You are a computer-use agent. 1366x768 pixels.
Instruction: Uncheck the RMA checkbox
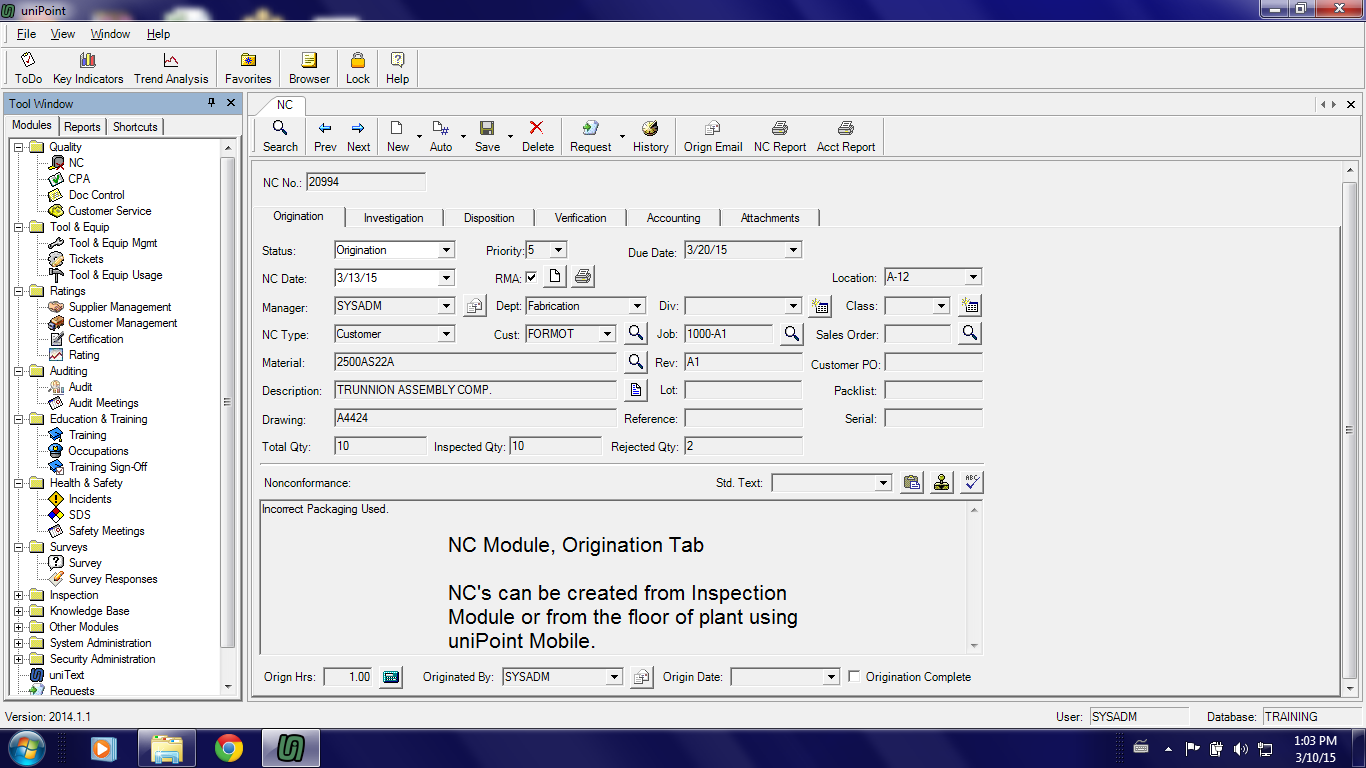click(x=532, y=278)
